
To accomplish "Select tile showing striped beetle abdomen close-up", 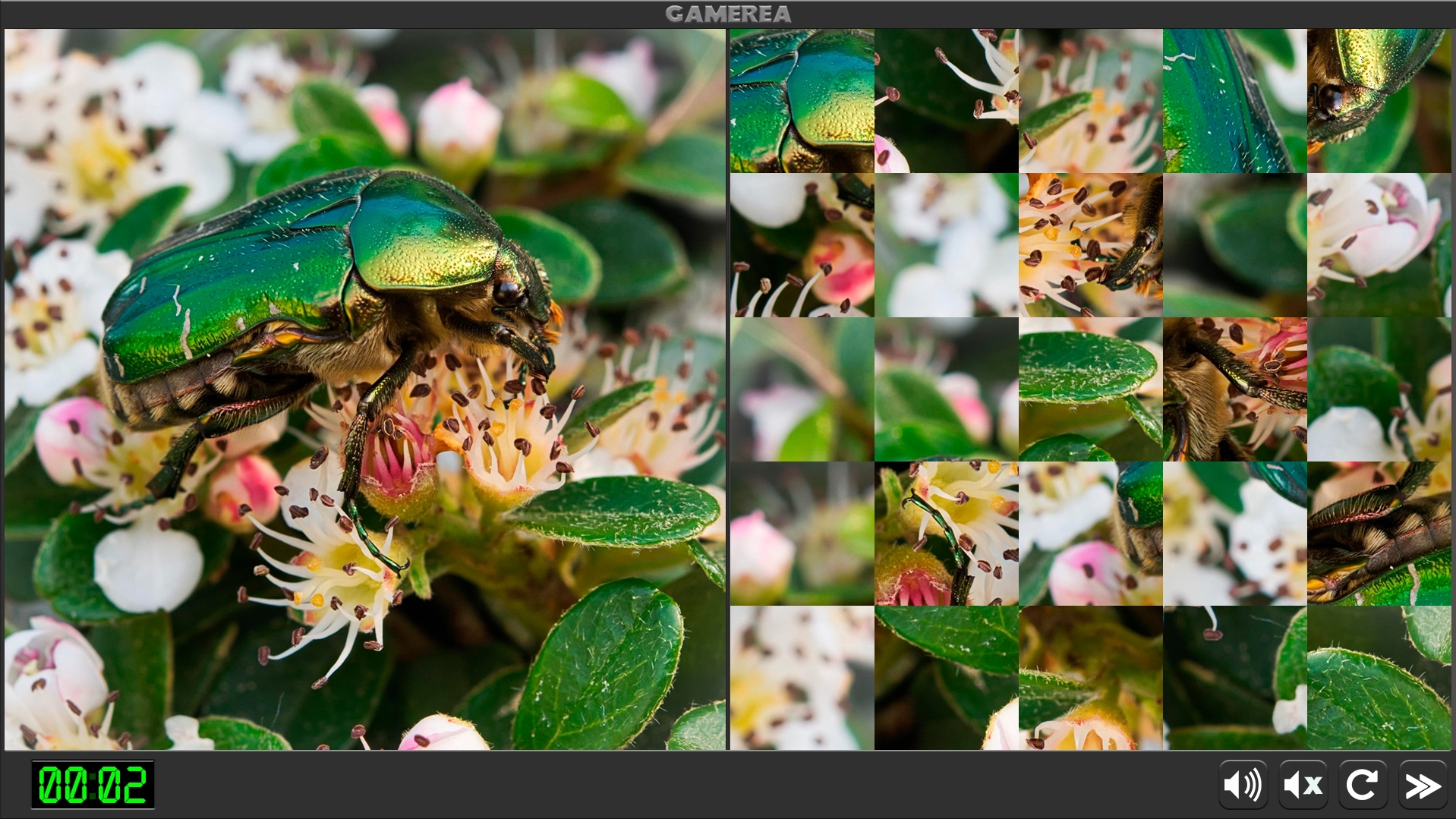I will (1379, 534).
